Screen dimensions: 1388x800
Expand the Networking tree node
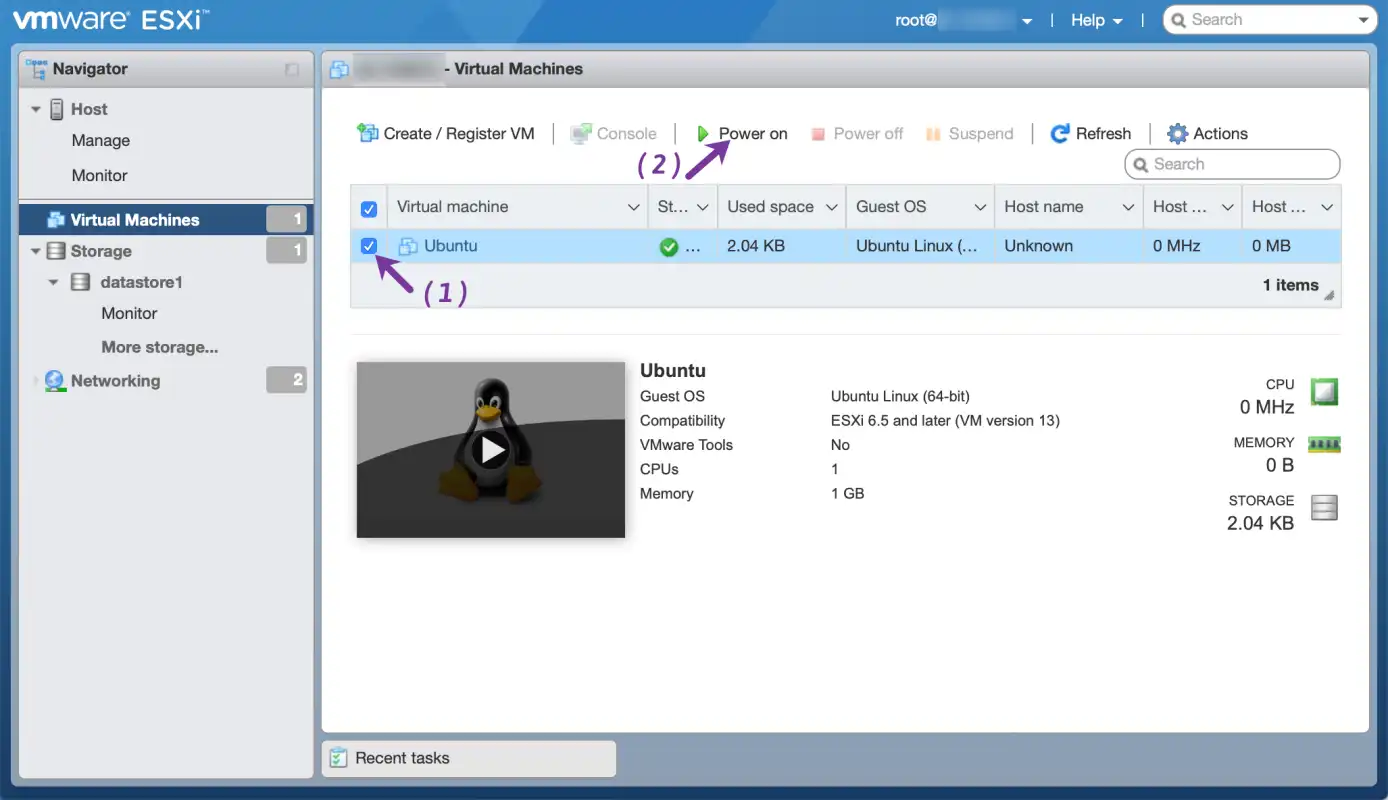click(36, 381)
